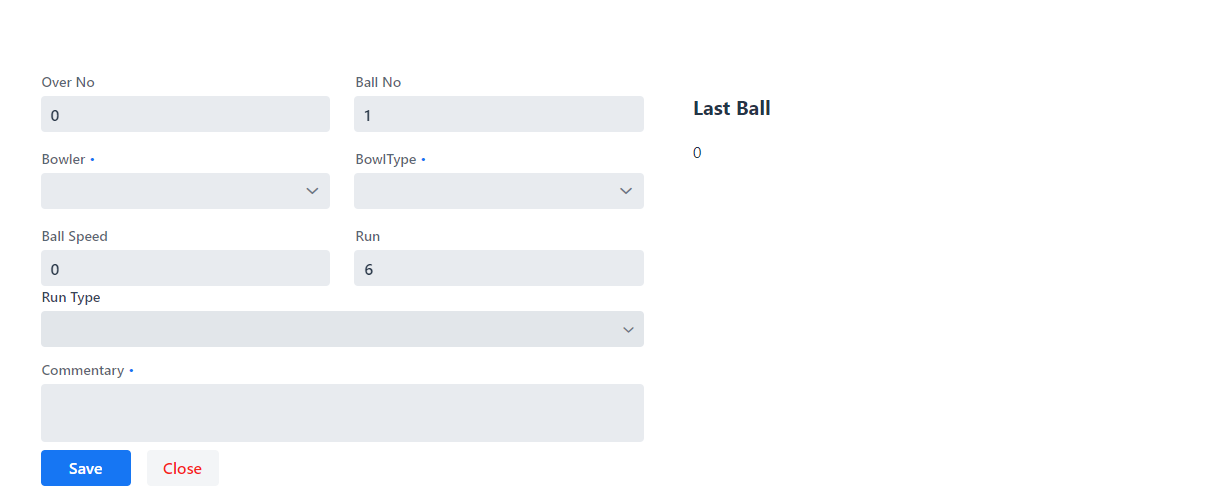Save the ball entry
Screen dimensions: 1220x498
[86, 468]
